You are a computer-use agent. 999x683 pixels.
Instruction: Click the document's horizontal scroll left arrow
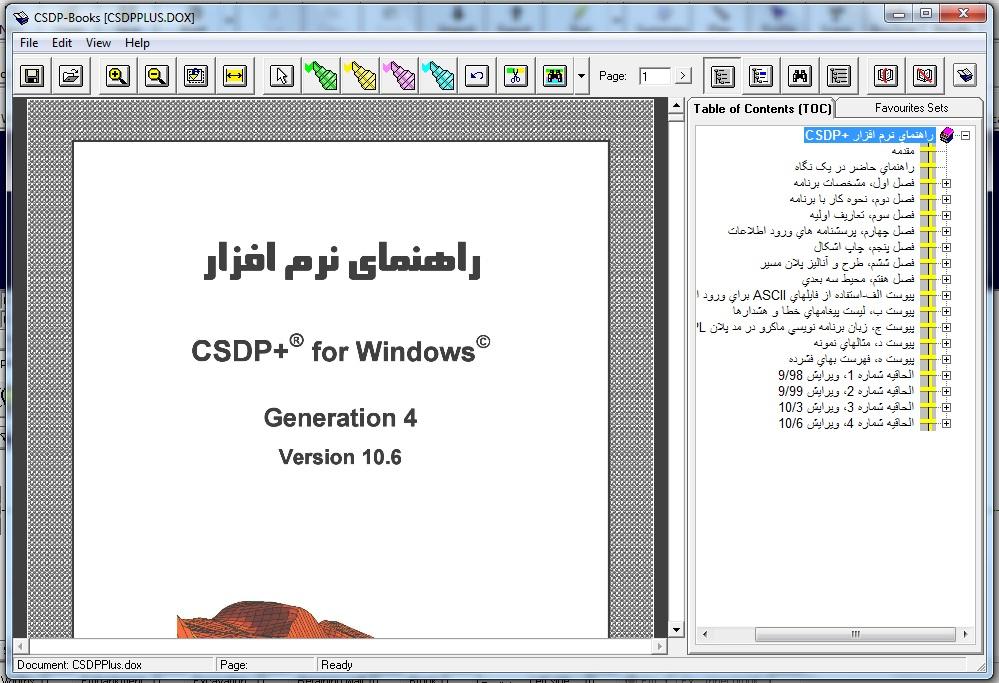(20, 646)
